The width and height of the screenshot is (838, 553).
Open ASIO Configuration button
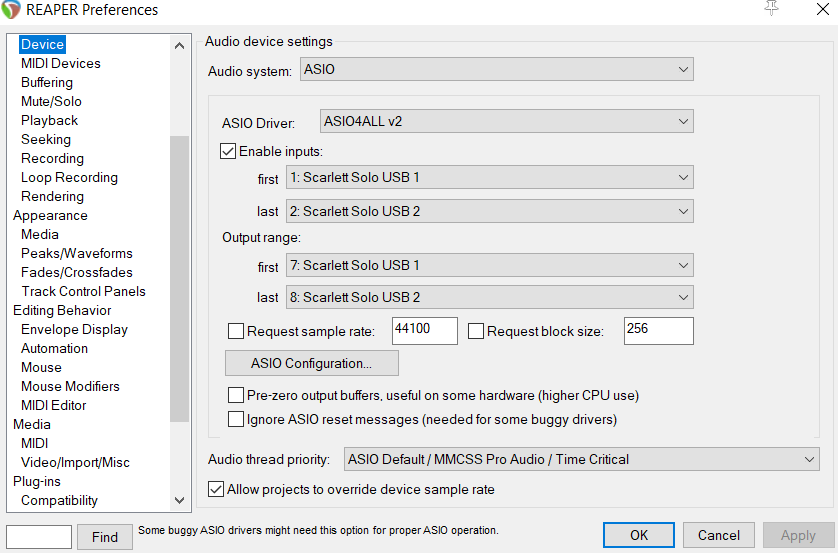pyautogui.click(x=312, y=363)
